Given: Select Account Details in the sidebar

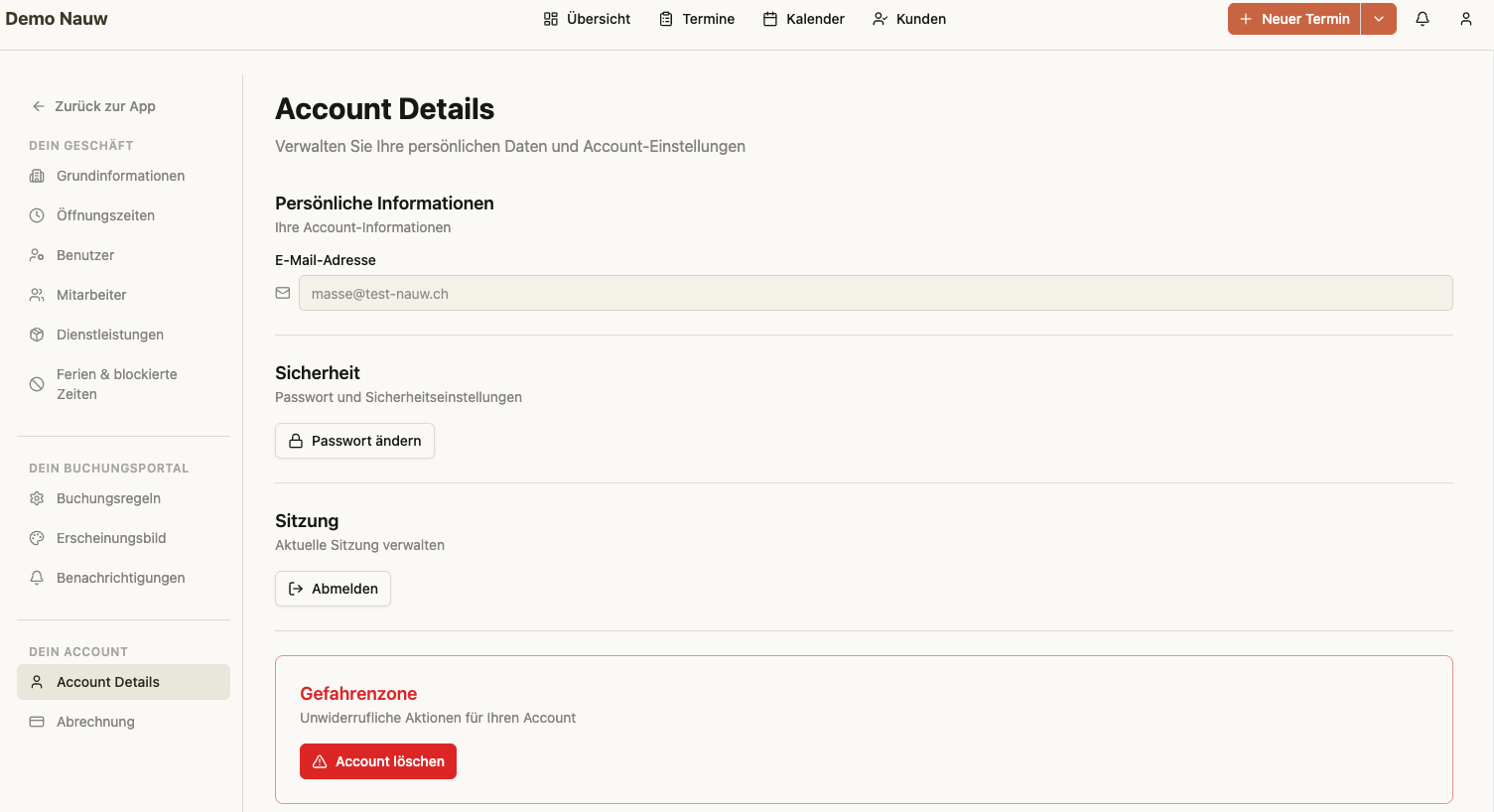Looking at the screenshot, I should [123, 682].
